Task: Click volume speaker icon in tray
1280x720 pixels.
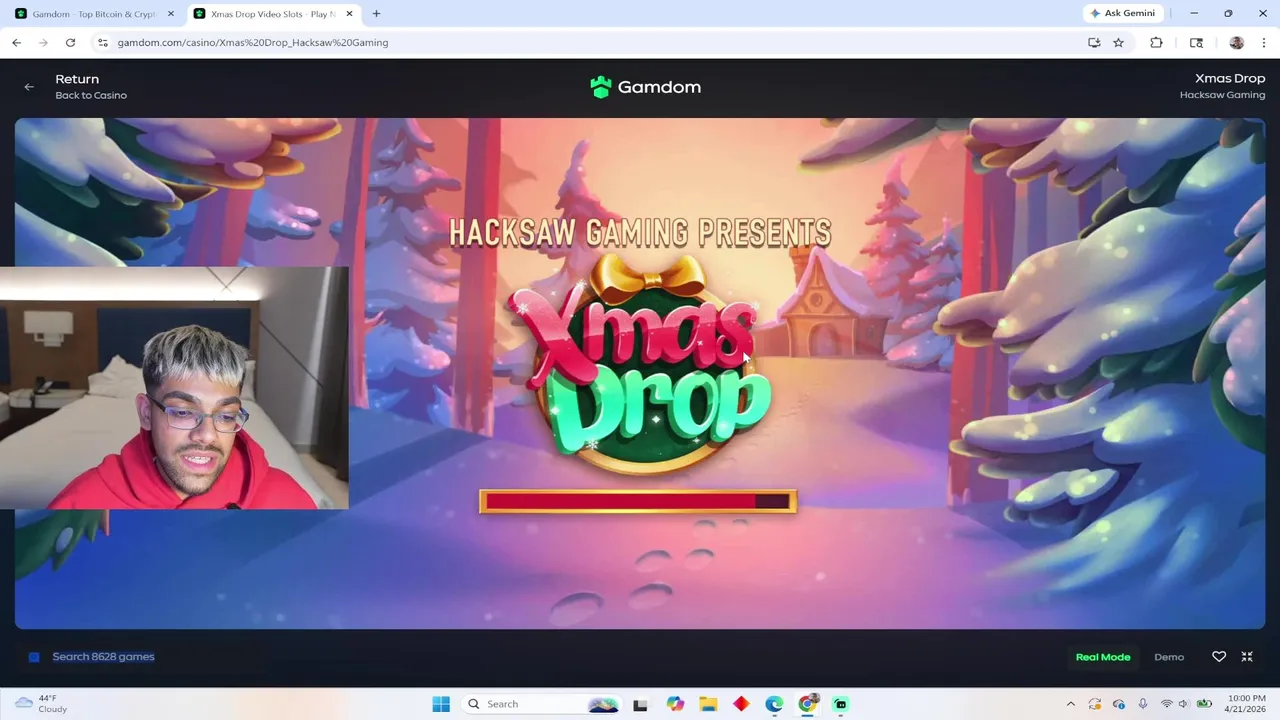Action: pyautogui.click(x=1184, y=704)
